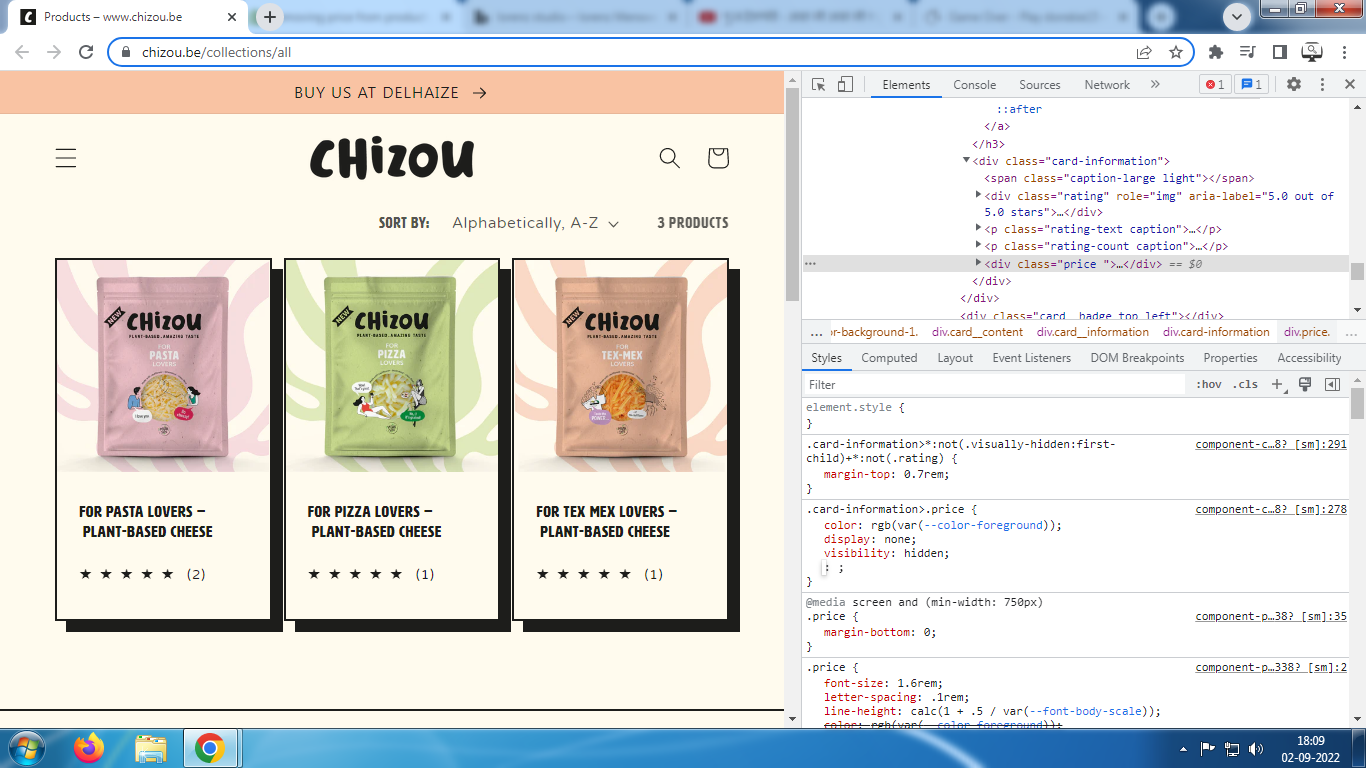
Task: Click the Buy Us At Delhaize banner
Action: tap(391, 93)
